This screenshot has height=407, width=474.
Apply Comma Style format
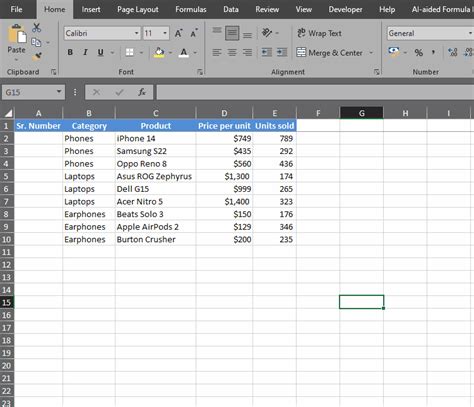(433, 52)
